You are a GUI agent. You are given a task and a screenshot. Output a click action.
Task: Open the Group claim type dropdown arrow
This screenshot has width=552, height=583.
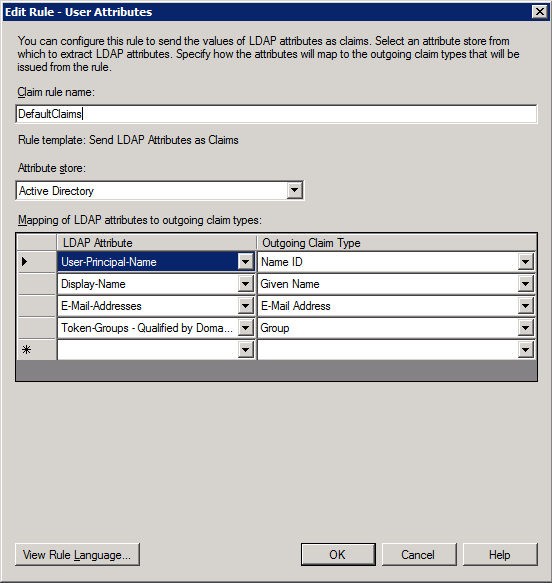pos(526,328)
